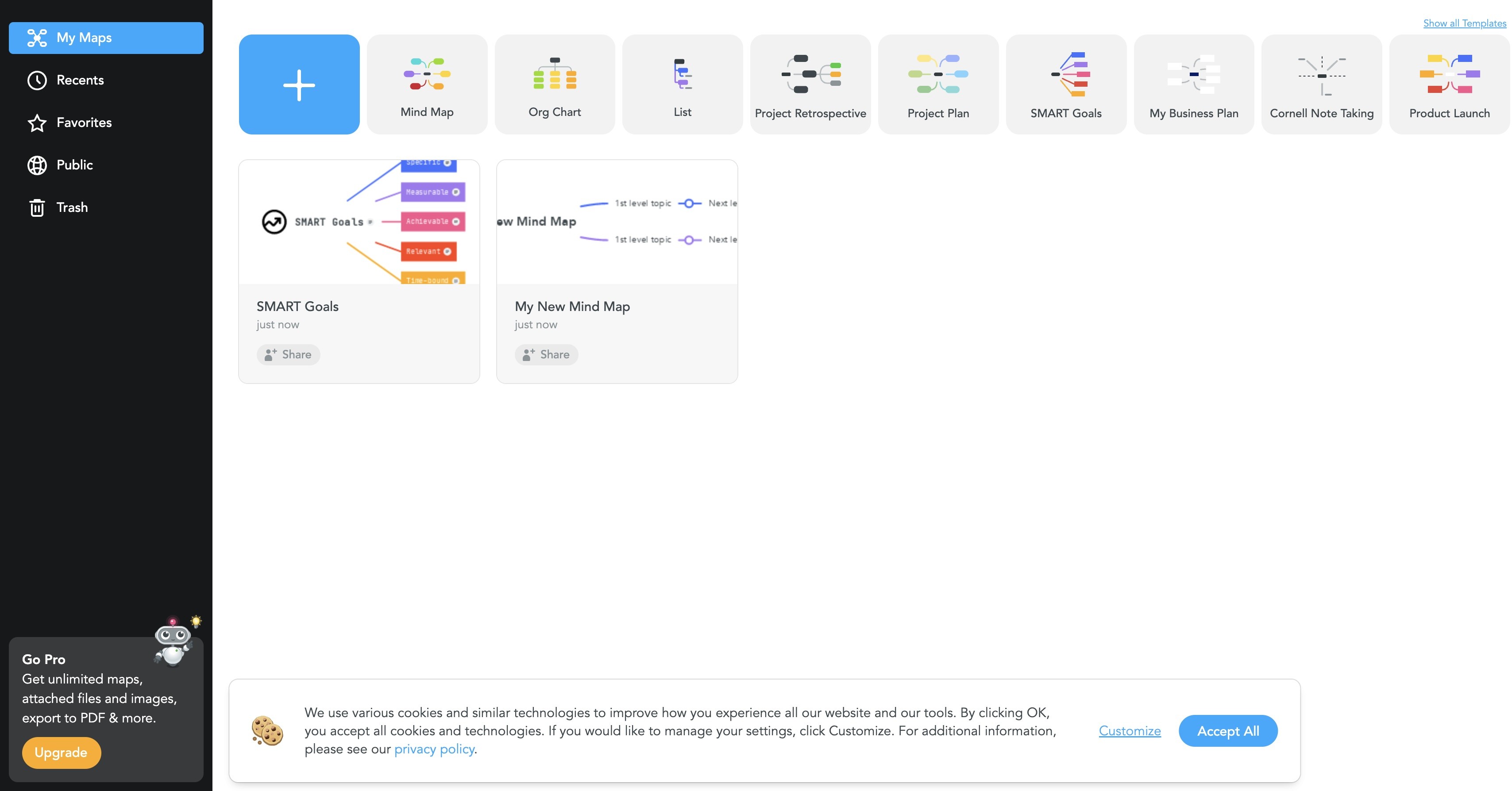This screenshot has height=791, width=1512.
Task: Customize cookie settings
Action: 1129,730
